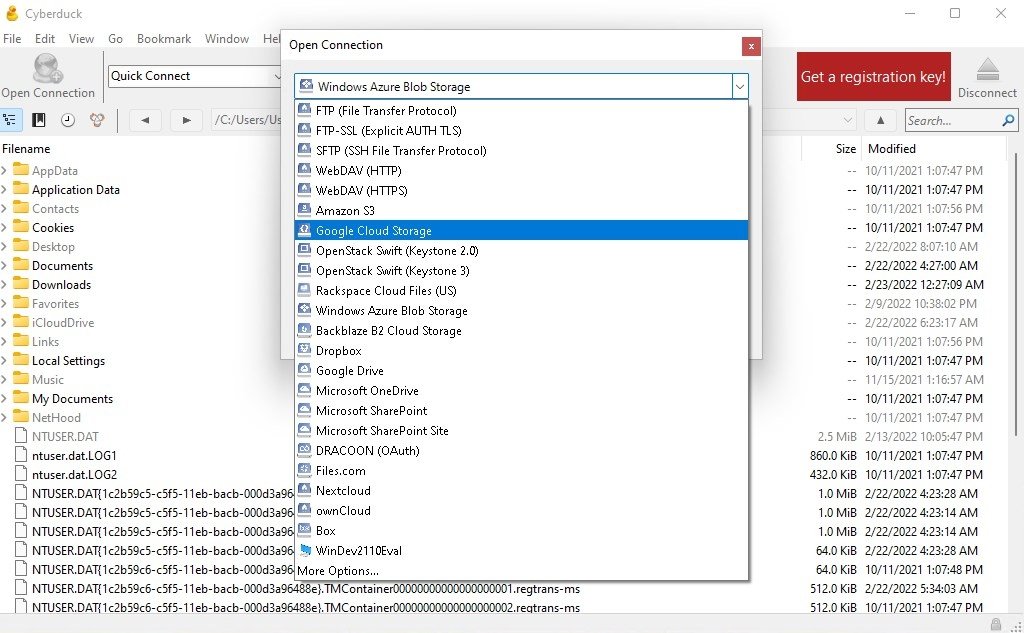Open the Go menu
The image size is (1024, 633).
coord(115,39)
